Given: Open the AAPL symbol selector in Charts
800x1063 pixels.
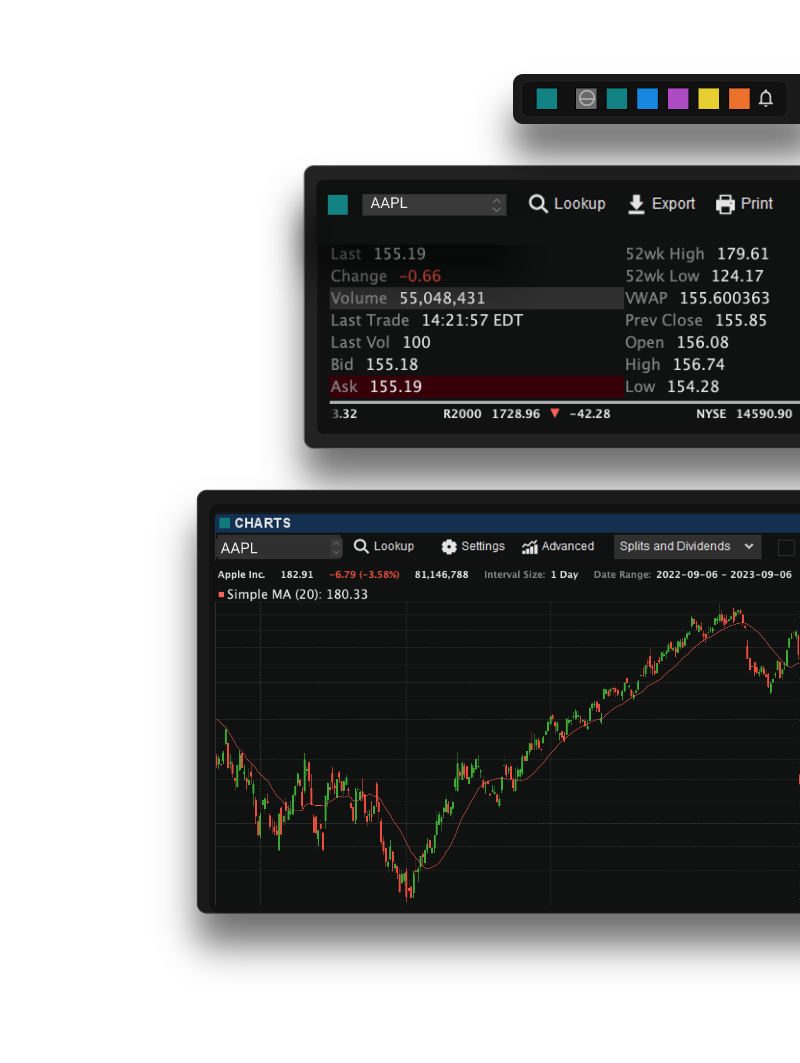Looking at the screenshot, I should (x=279, y=548).
